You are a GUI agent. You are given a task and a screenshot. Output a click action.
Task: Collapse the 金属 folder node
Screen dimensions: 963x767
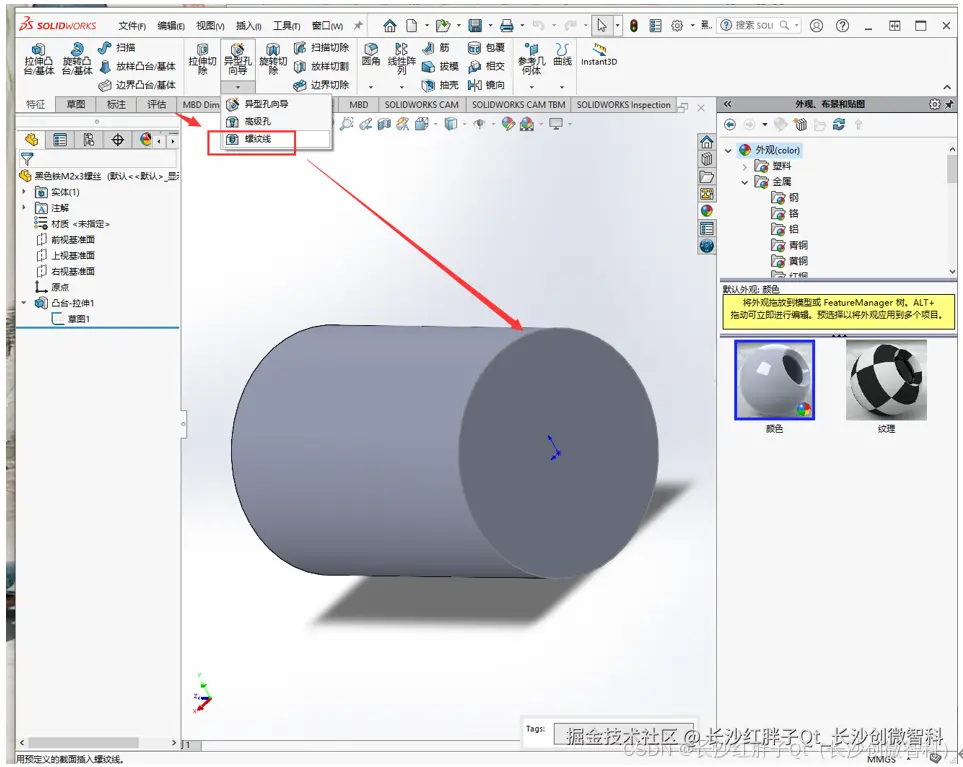tap(744, 182)
